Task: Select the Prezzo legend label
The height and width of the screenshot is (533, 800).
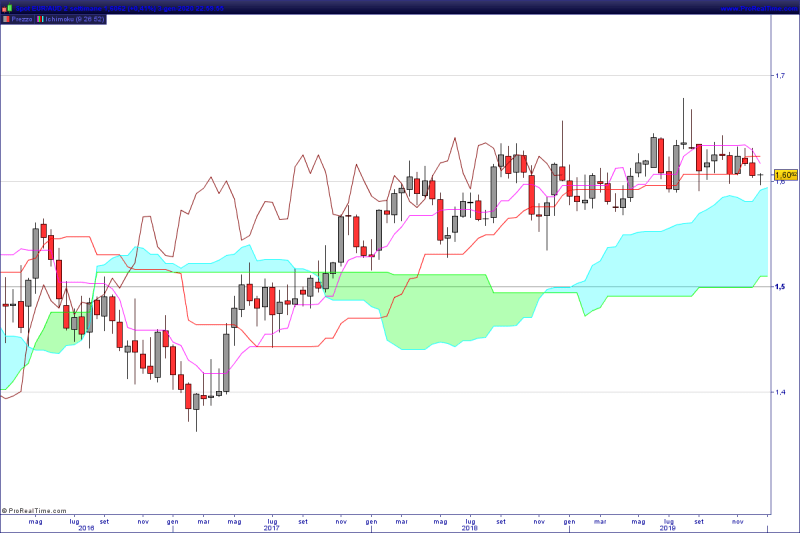Action: [x=22, y=19]
